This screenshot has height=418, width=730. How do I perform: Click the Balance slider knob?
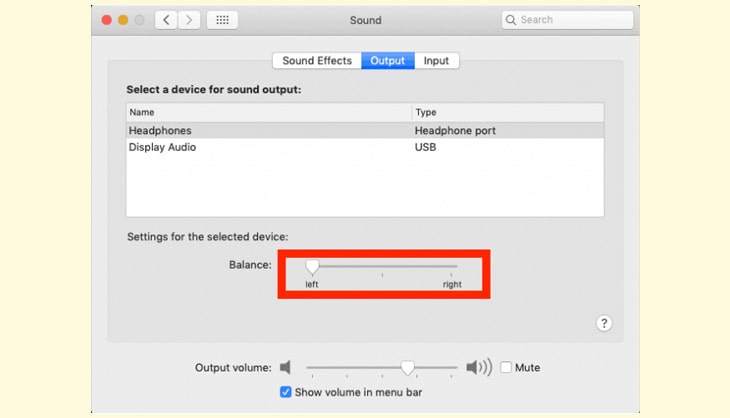point(312,267)
